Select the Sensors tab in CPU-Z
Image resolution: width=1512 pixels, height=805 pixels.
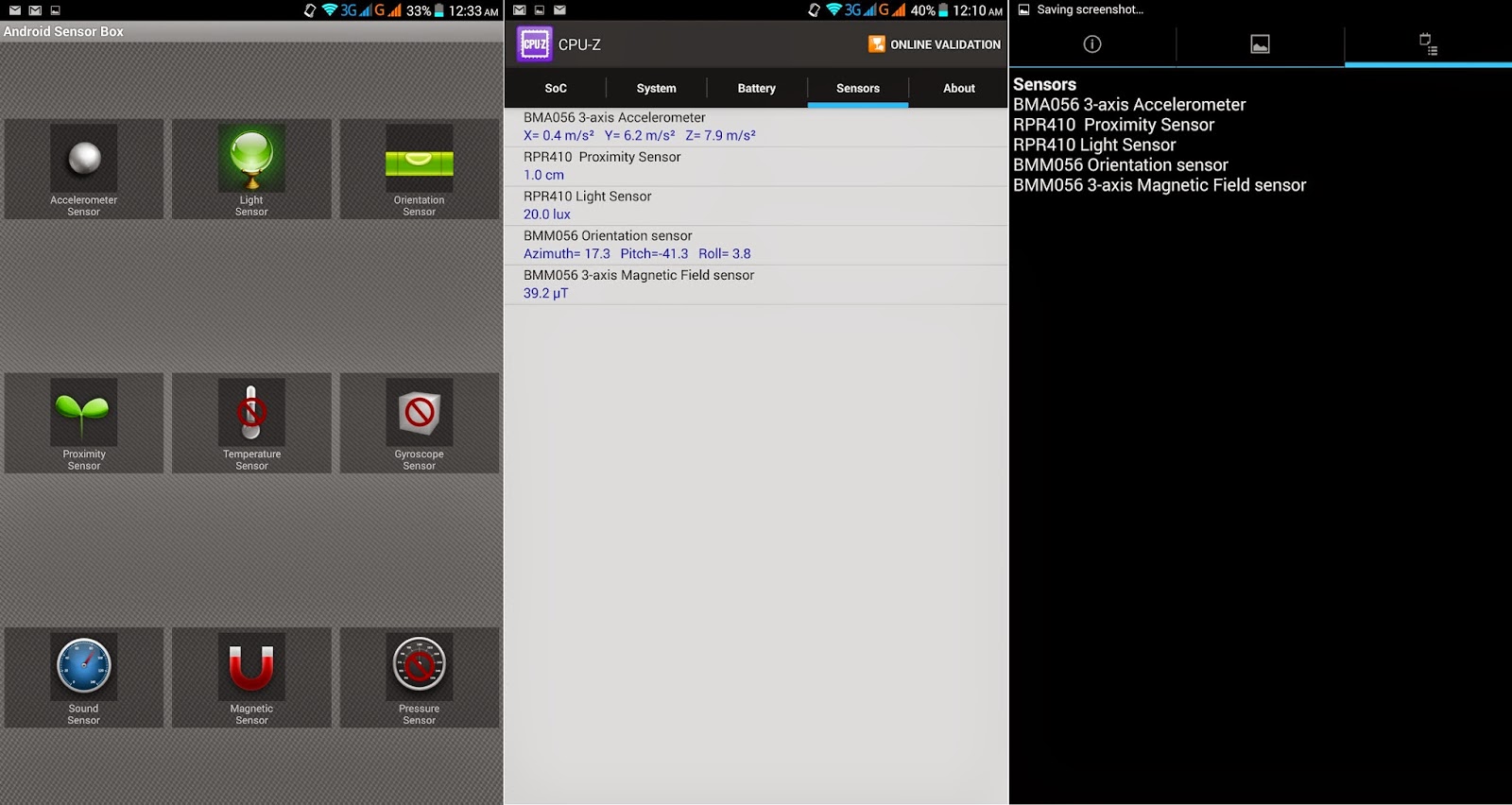[858, 88]
